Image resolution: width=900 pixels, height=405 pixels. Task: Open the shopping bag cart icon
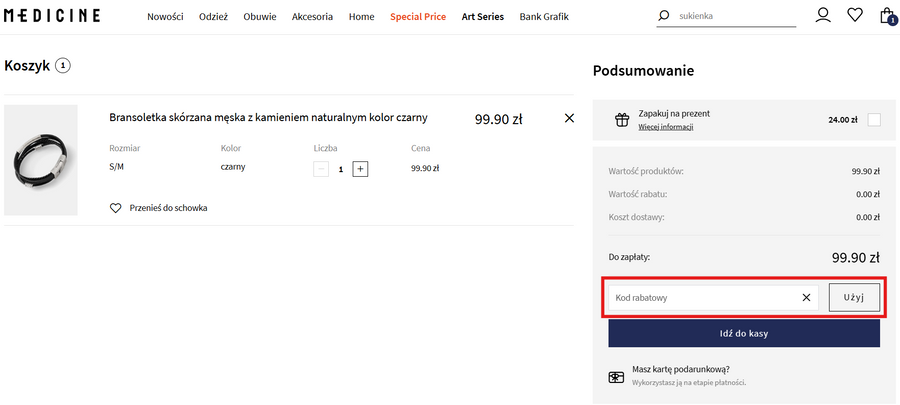[886, 15]
